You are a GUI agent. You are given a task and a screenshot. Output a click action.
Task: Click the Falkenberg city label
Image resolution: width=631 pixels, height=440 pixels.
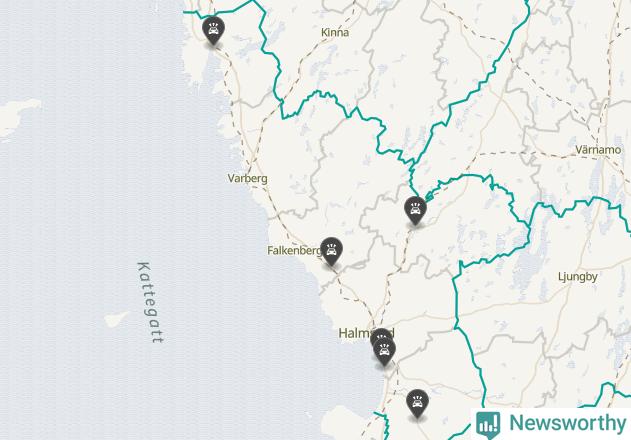click(x=294, y=251)
